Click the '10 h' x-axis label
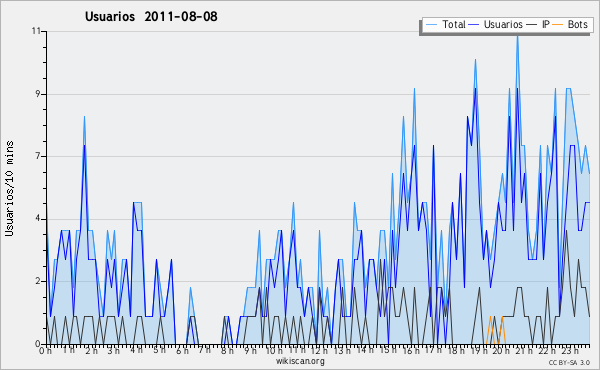This screenshot has width=600, height=370. coord(274,351)
